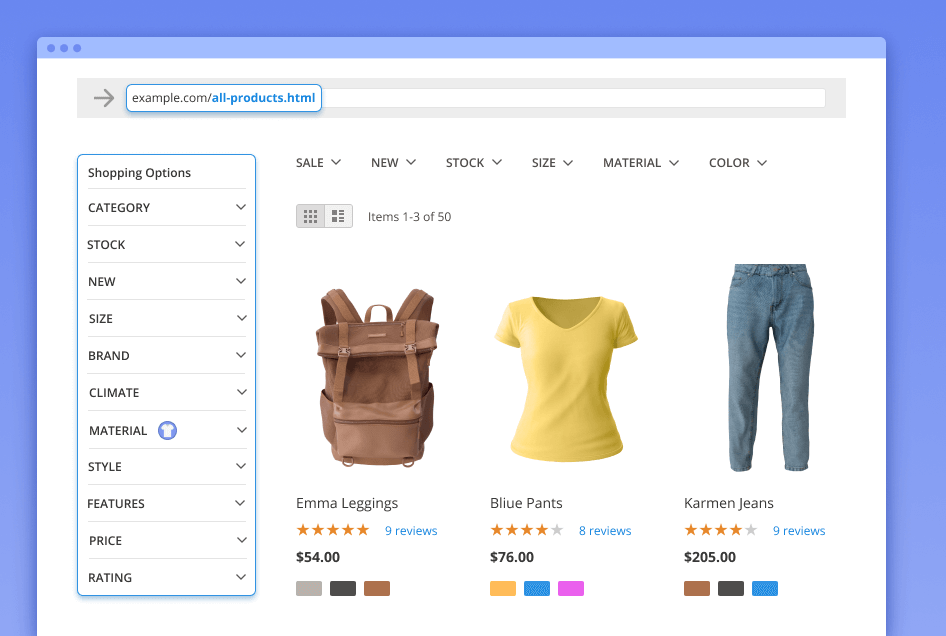
Task: Expand the CATEGORY filter in sidebar
Action: click(166, 208)
